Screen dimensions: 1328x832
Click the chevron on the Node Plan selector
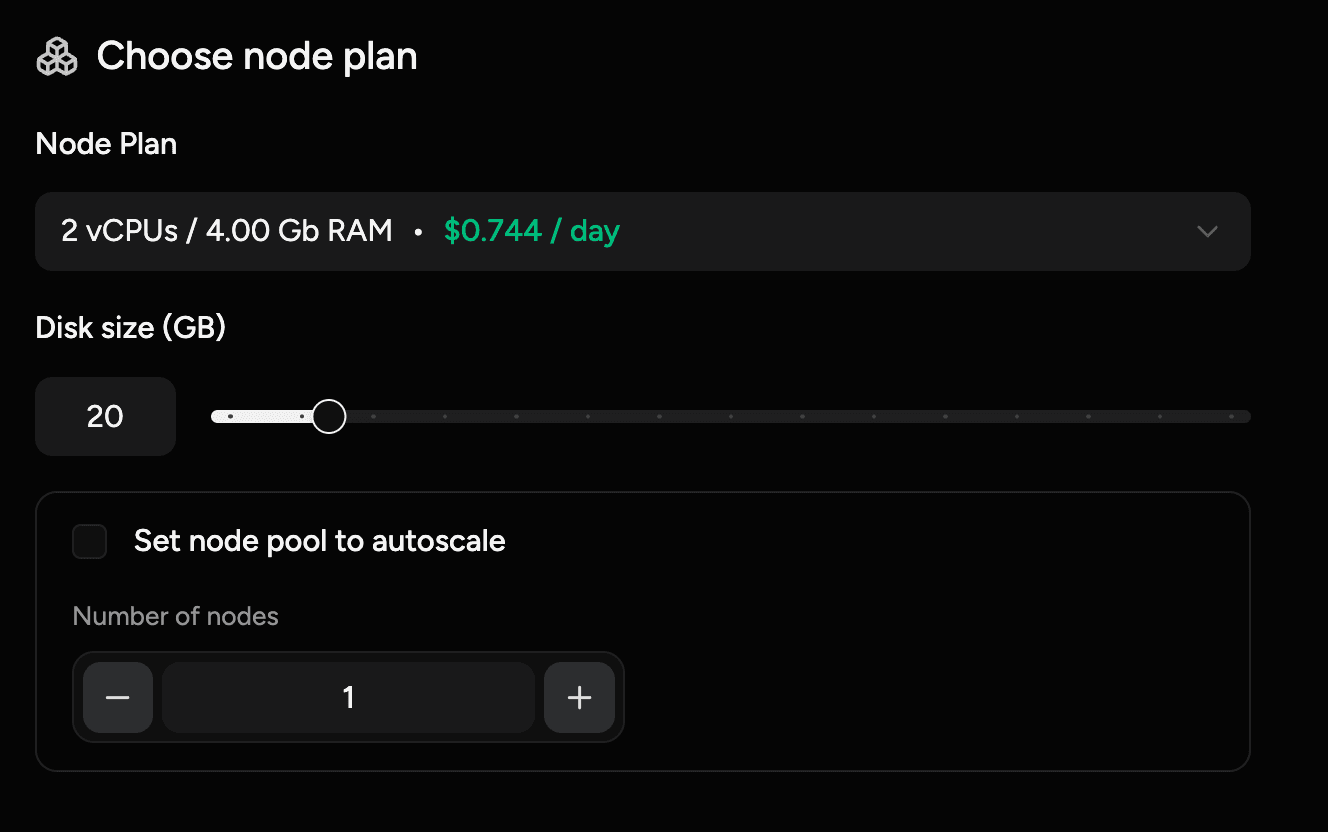pyautogui.click(x=1207, y=231)
